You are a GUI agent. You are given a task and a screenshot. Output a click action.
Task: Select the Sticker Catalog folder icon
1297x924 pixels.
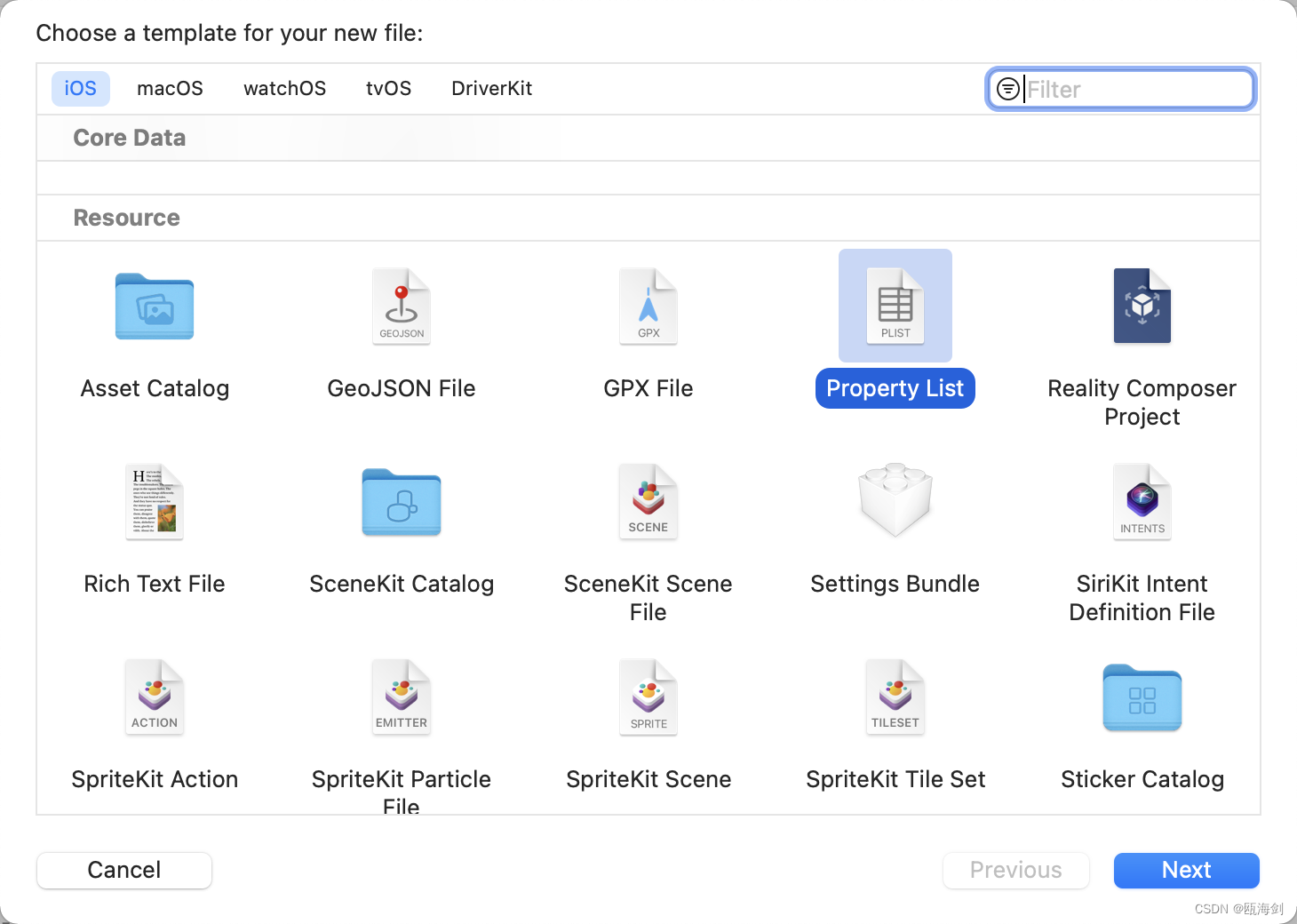(x=1142, y=697)
